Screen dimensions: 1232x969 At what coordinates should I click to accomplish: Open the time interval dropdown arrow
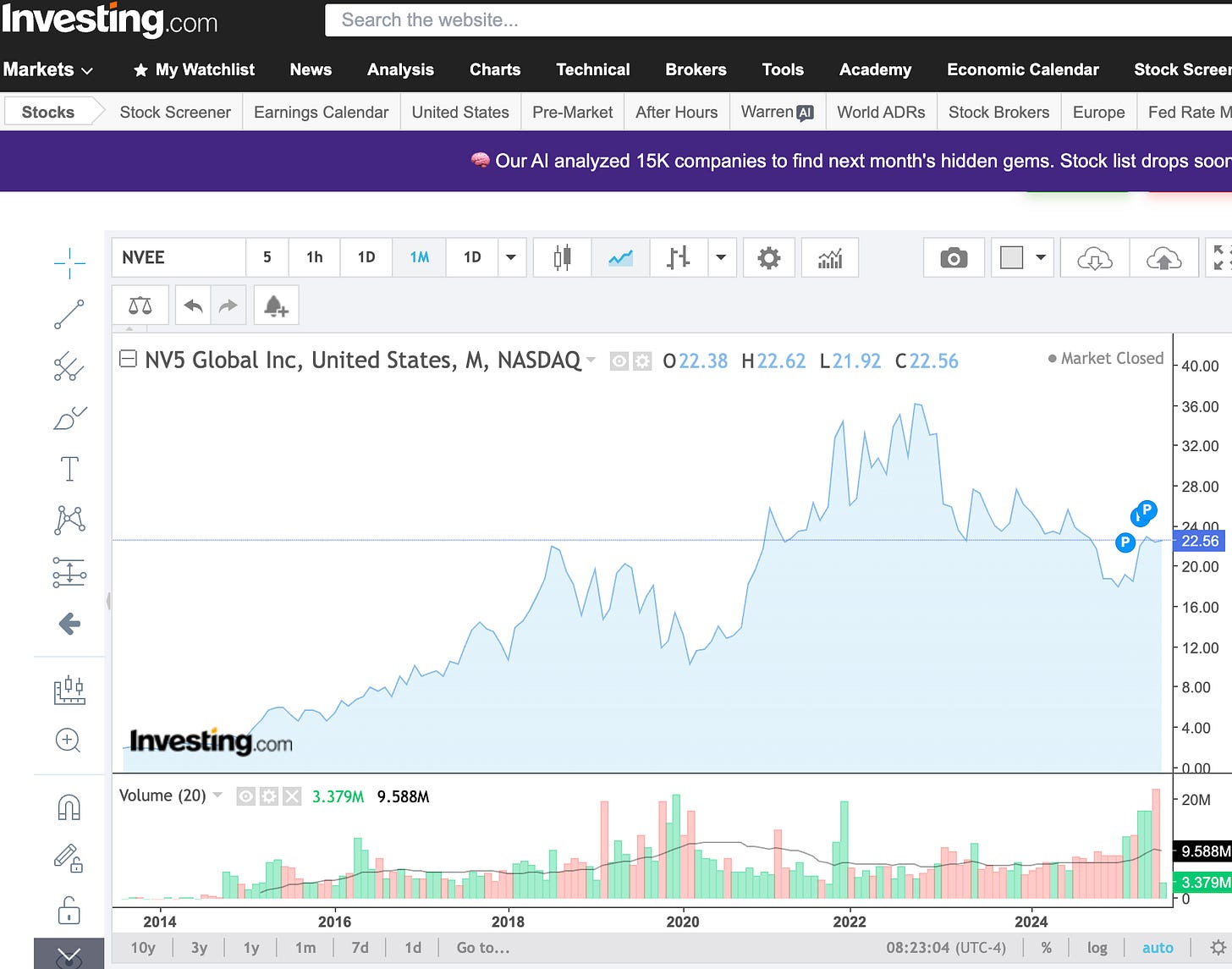(x=510, y=257)
